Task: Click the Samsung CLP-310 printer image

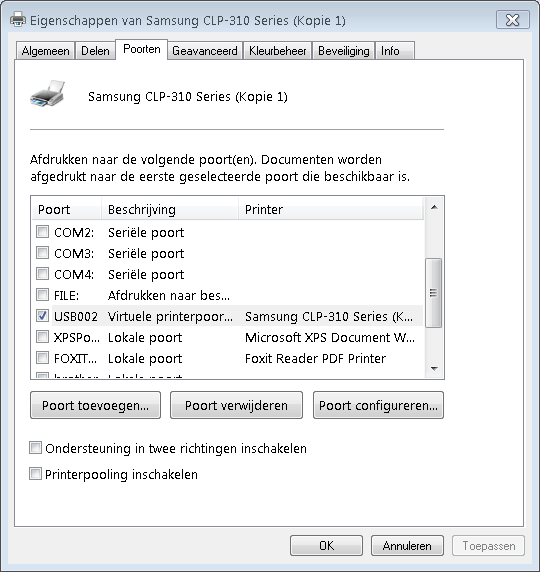Action: click(48, 94)
